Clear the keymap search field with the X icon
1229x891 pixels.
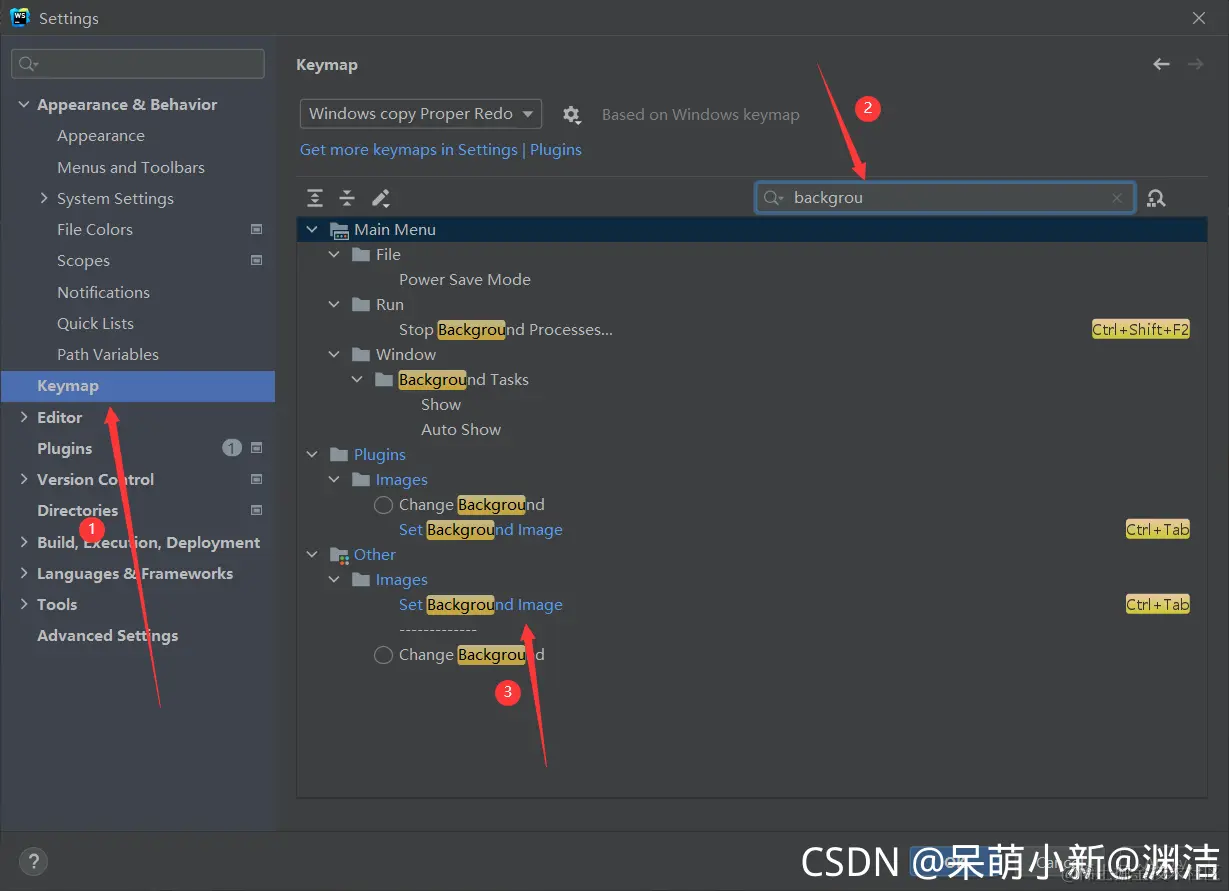pos(1117,198)
